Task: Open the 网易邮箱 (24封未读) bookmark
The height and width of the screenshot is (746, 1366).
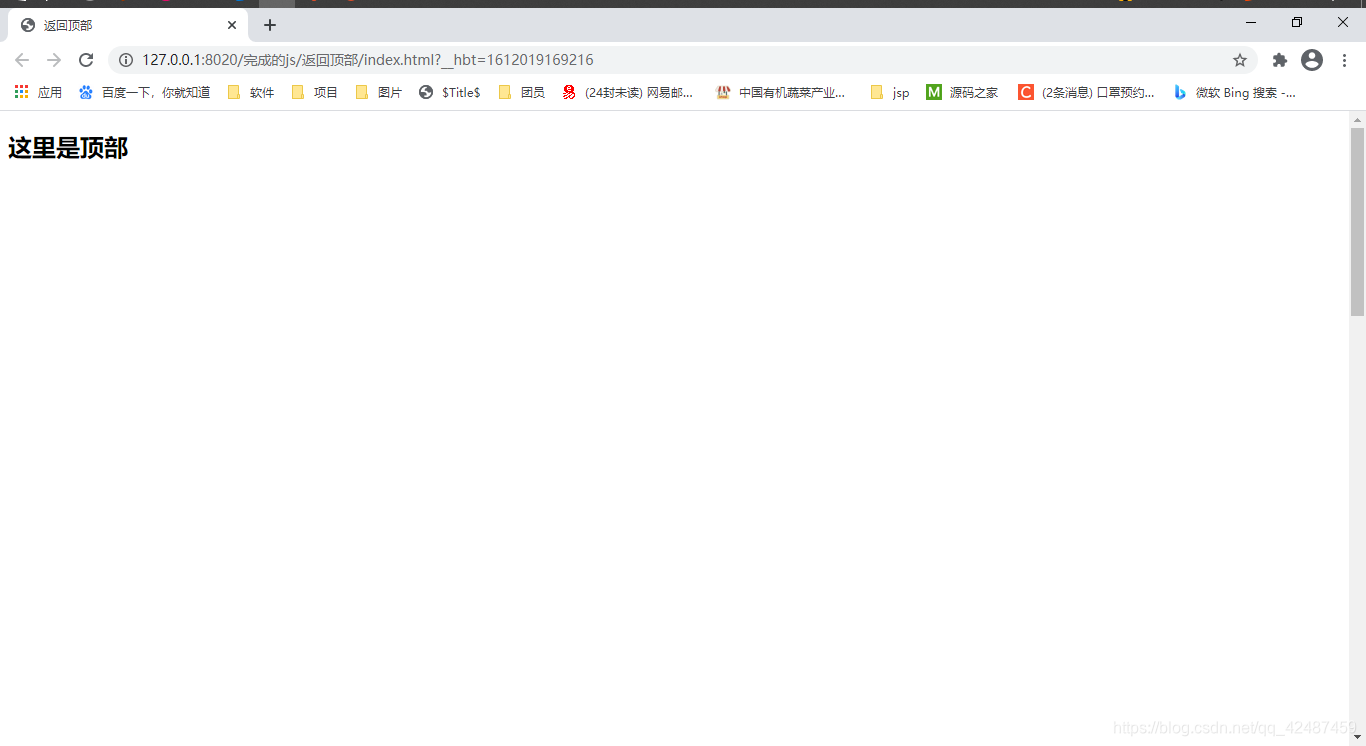Action: pyautogui.click(x=628, y=92)
